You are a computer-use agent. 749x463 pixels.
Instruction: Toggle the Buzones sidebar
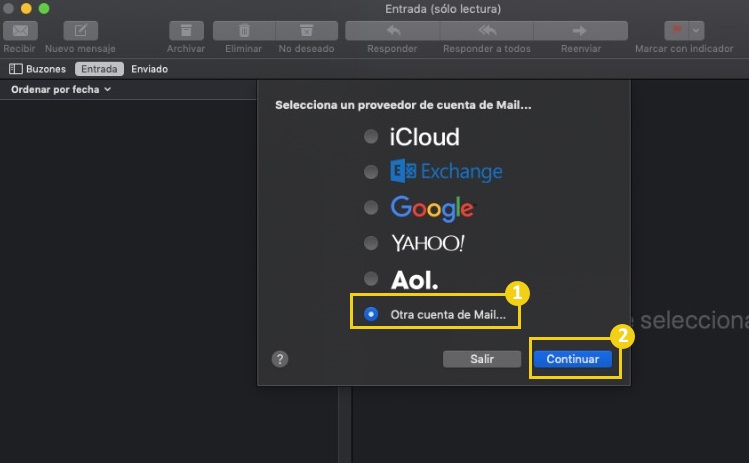[37, 69]
